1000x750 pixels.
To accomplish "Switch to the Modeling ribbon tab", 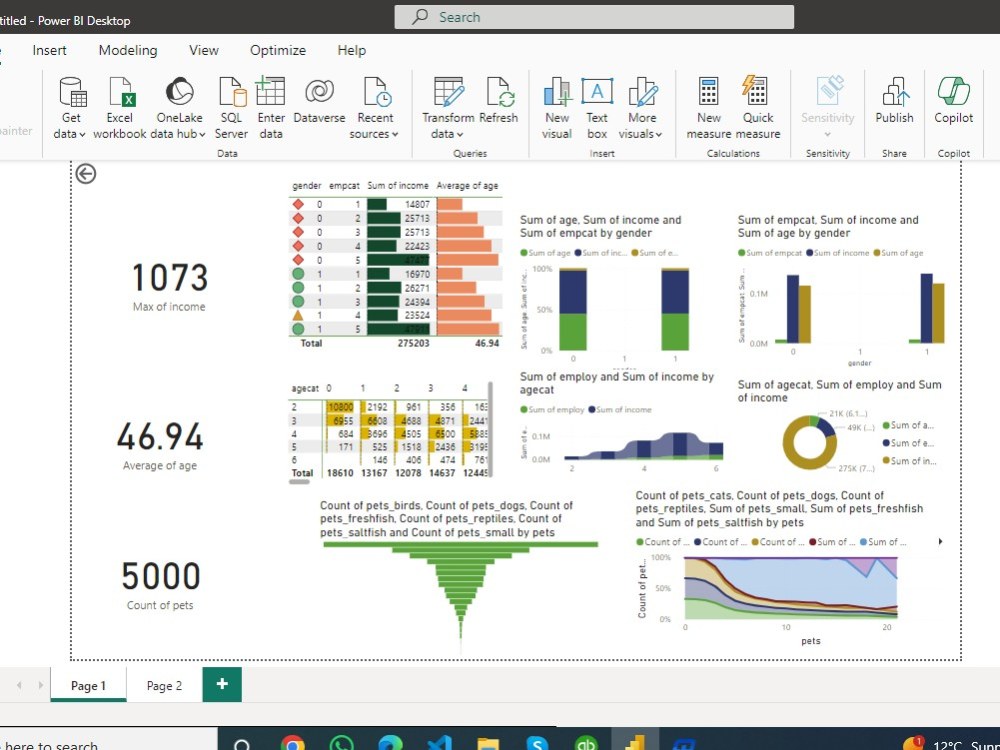I will [128, 50].
